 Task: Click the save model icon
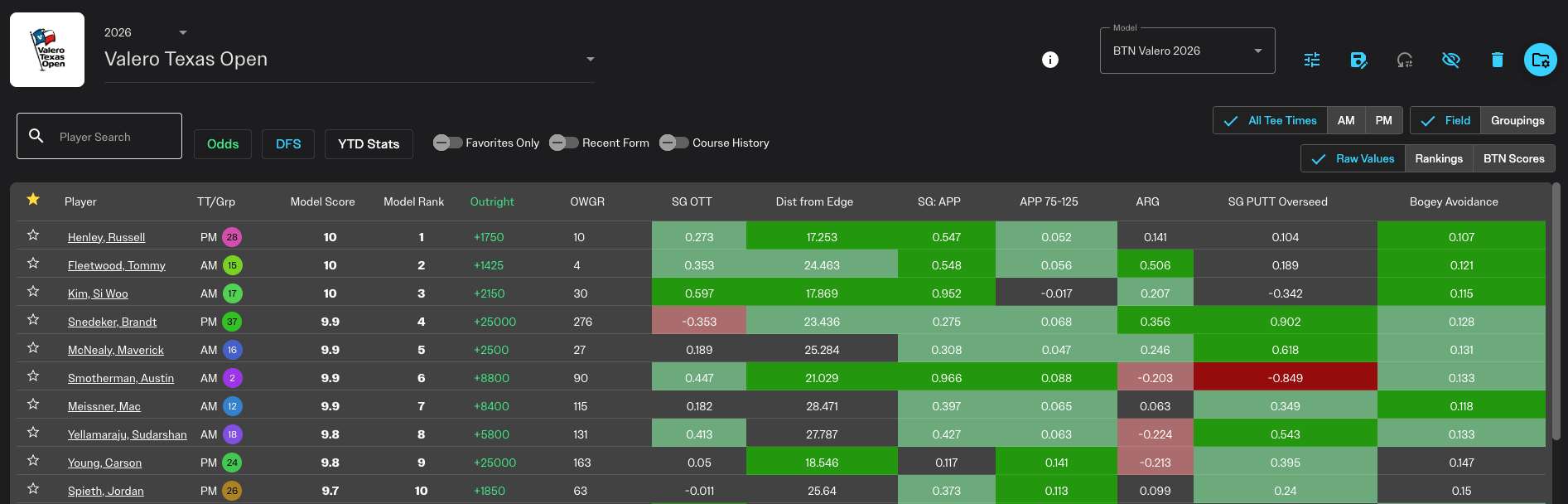(1358, 60)
